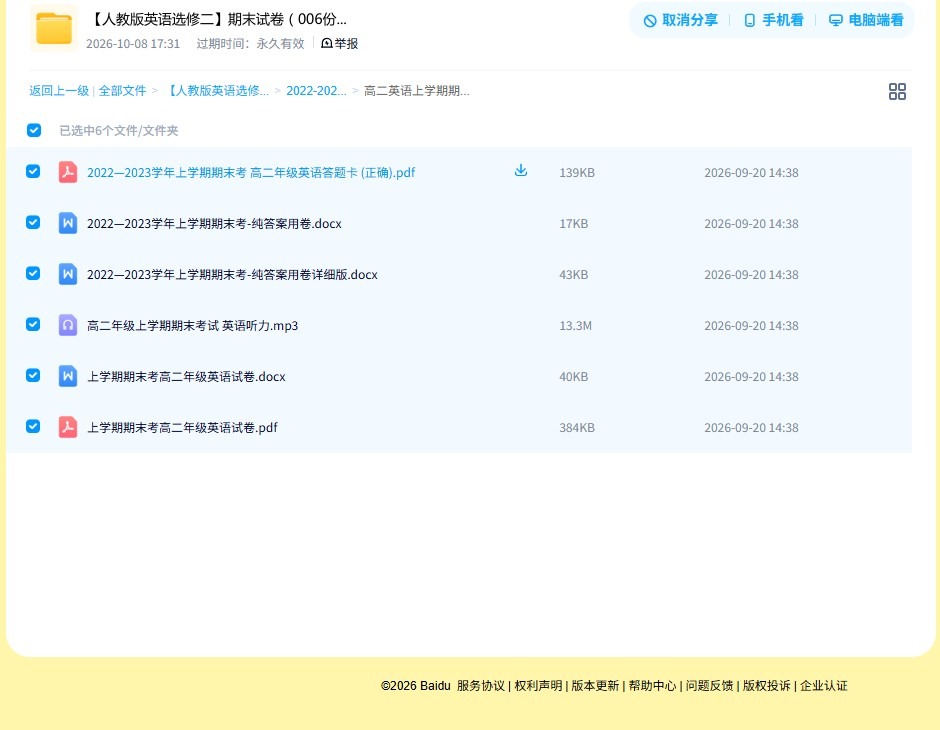Viewport: 940px width, 730px height.
Task: Click Word icon of 纯答案用卷详细版.docx
Action: pyautogui.click(x=68, y=274)
